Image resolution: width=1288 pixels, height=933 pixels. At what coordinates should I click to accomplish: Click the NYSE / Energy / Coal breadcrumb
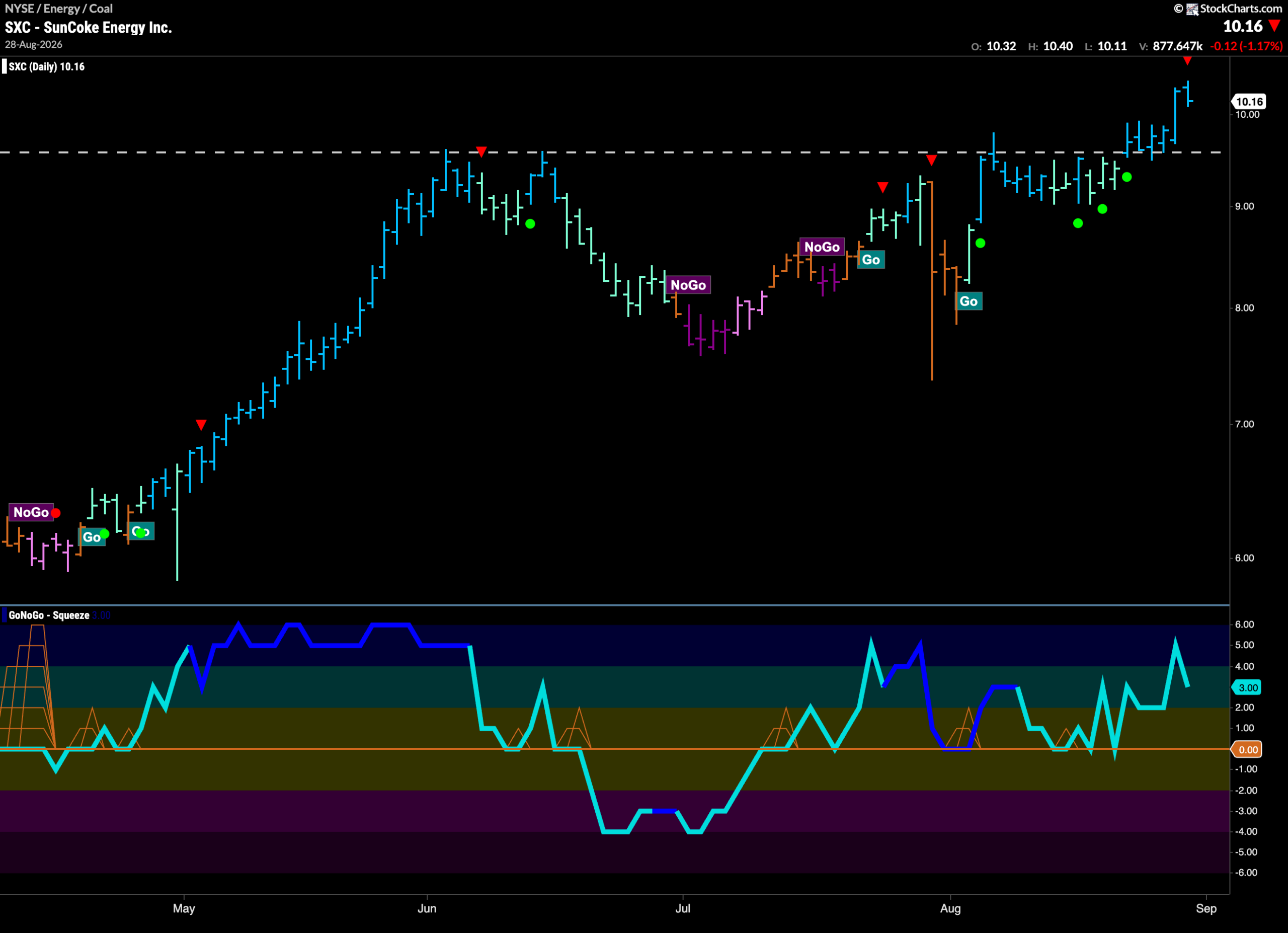[59, 9]
